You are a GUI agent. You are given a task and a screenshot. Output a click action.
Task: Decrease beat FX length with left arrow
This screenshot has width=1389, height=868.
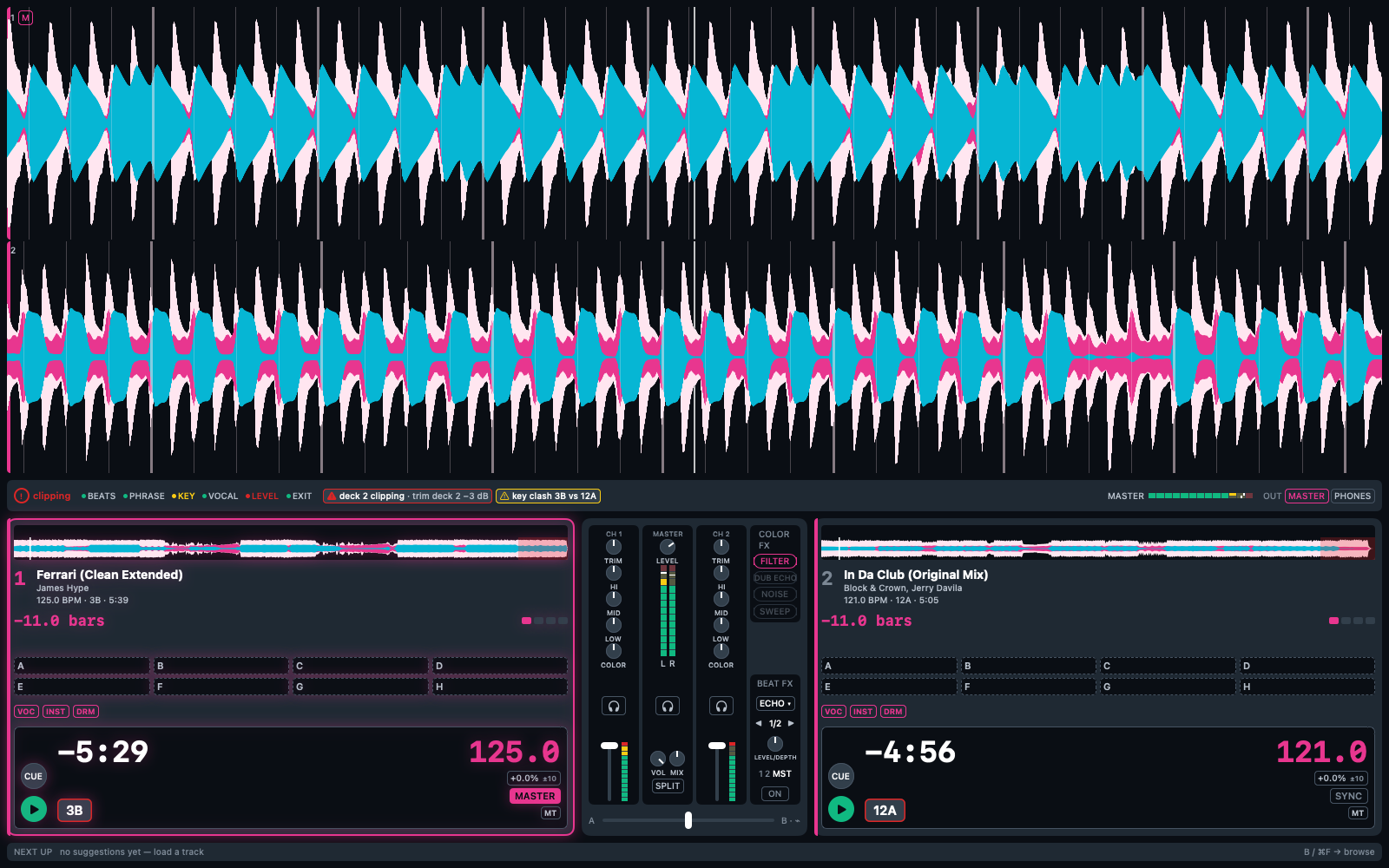[759, 723]
